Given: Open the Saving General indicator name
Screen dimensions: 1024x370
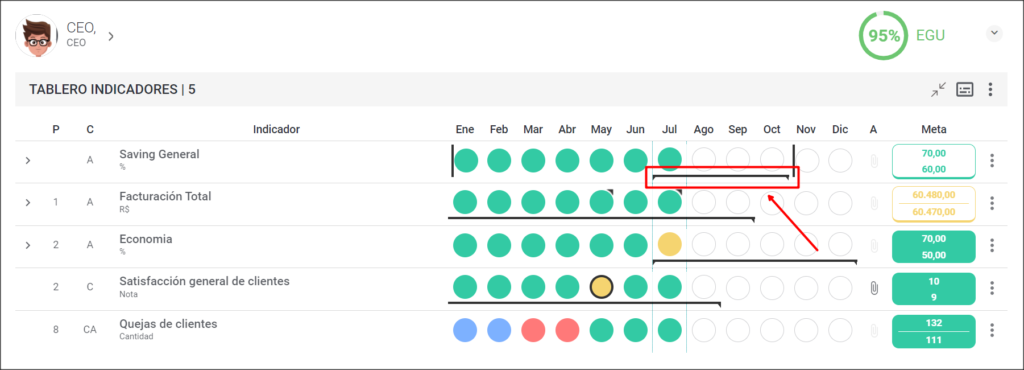Looking at the screenshot, I should tap(159, 155).
